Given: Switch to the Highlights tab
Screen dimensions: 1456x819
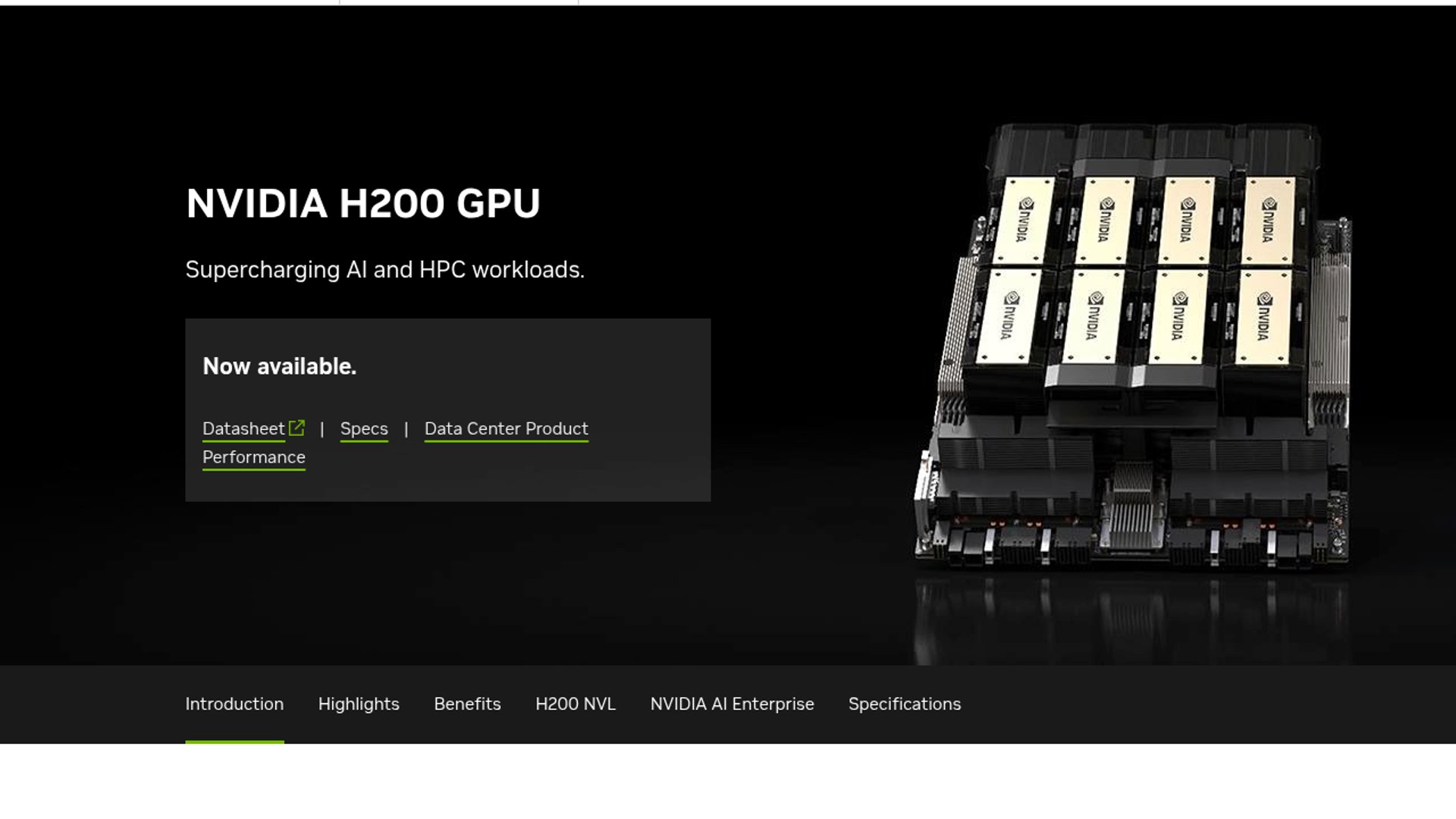Looking at the screenshot, I should [x=359, y=704].
